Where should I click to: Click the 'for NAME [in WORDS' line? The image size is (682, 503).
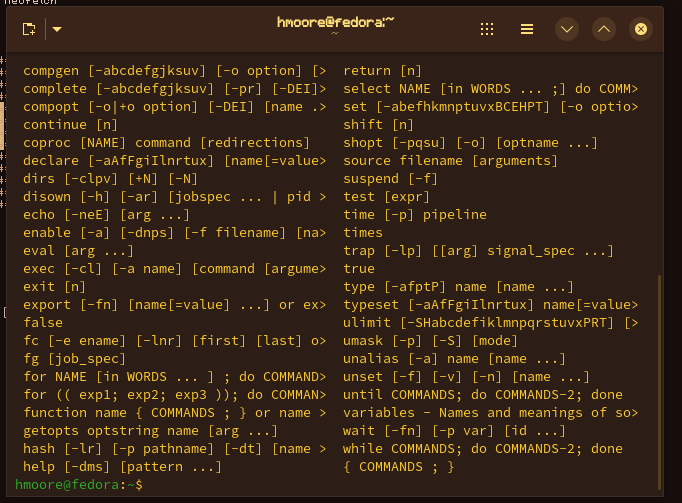pos(174,377)
